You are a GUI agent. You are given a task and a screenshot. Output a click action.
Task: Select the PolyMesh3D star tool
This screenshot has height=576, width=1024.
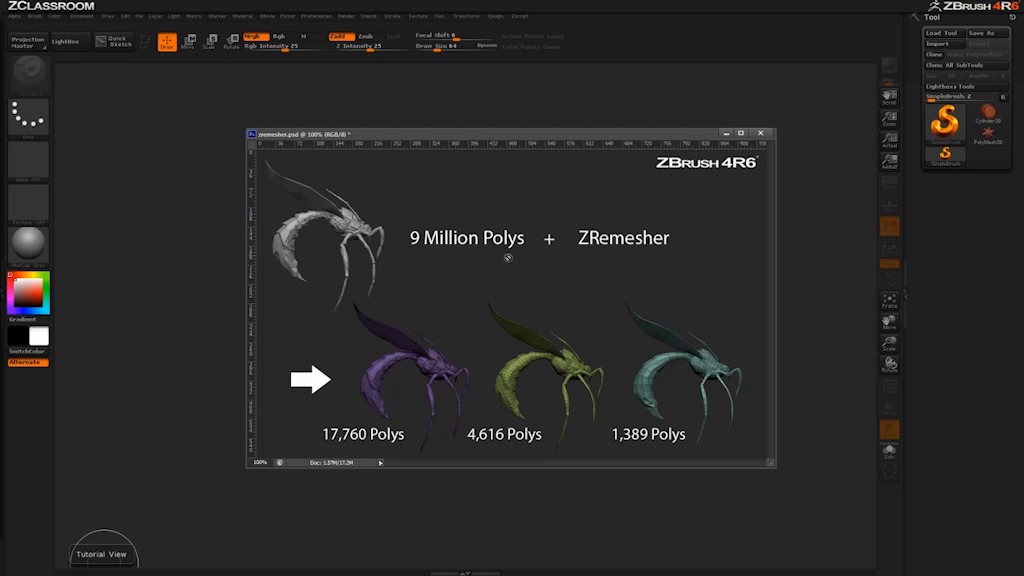pos(988,135)
